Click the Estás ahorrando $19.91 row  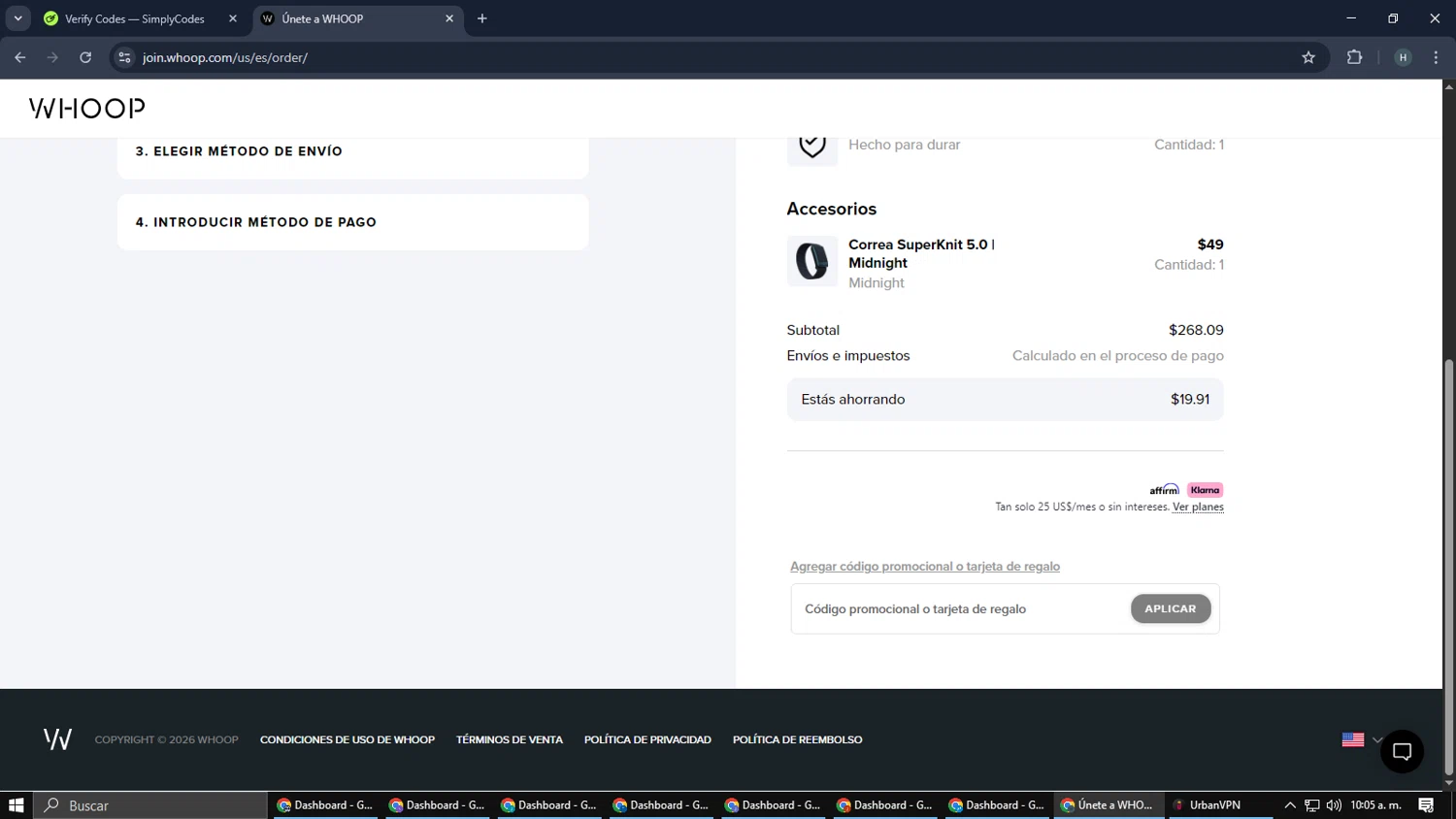point(1005,399)
